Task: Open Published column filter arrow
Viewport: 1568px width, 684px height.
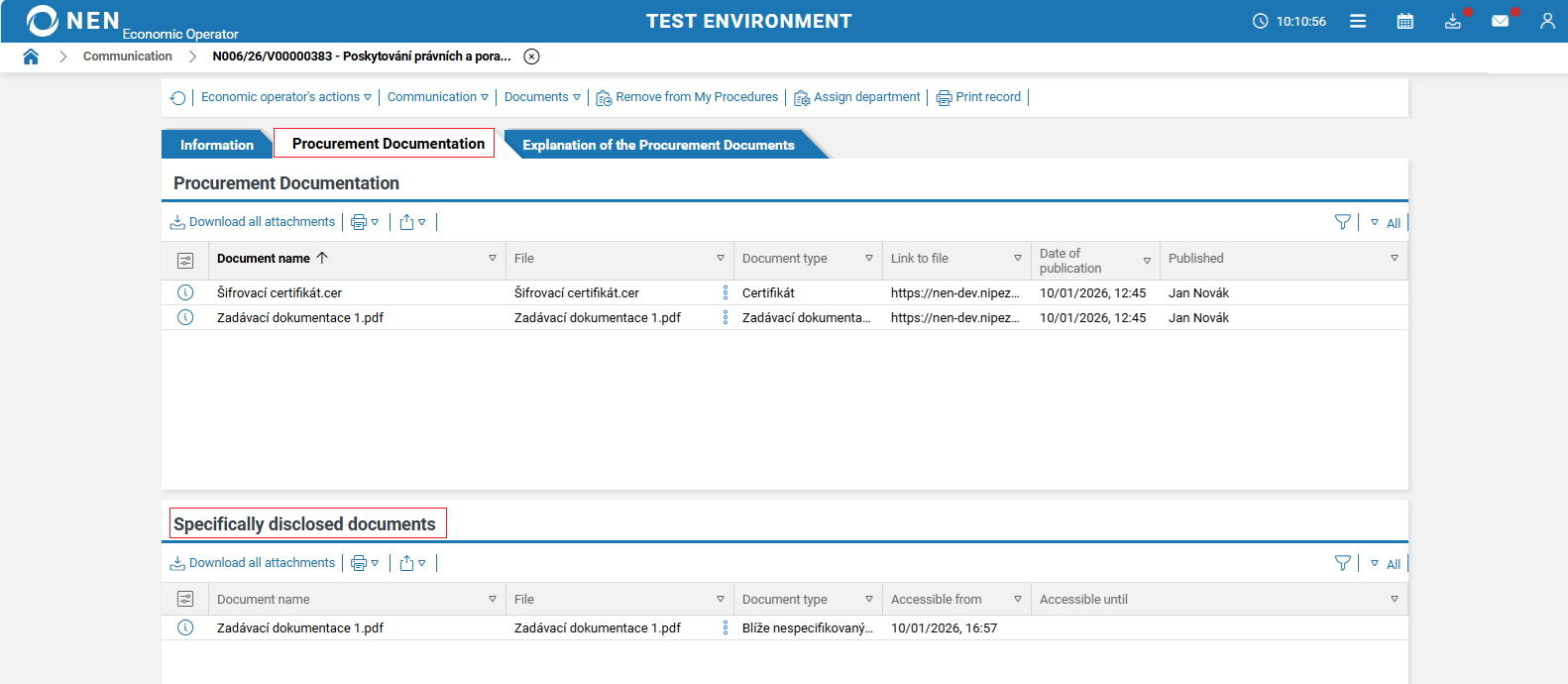Action: tap(1395, 258)
